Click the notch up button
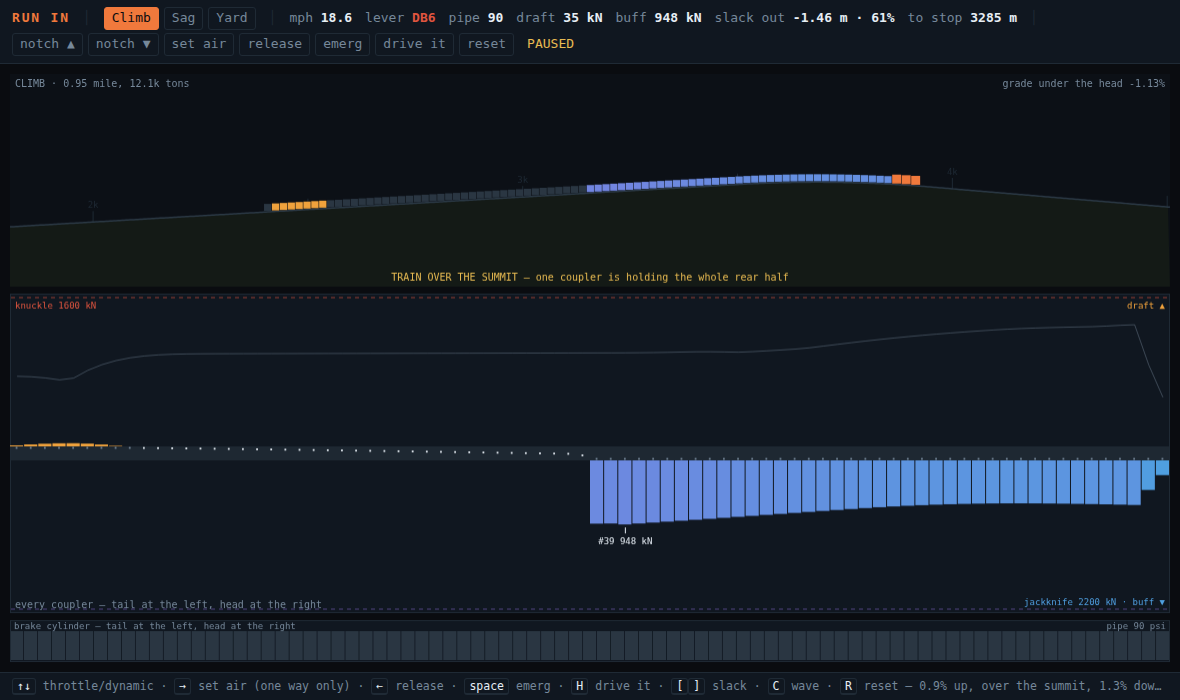This screenshot has height=700, width=1180. [47, 44]
